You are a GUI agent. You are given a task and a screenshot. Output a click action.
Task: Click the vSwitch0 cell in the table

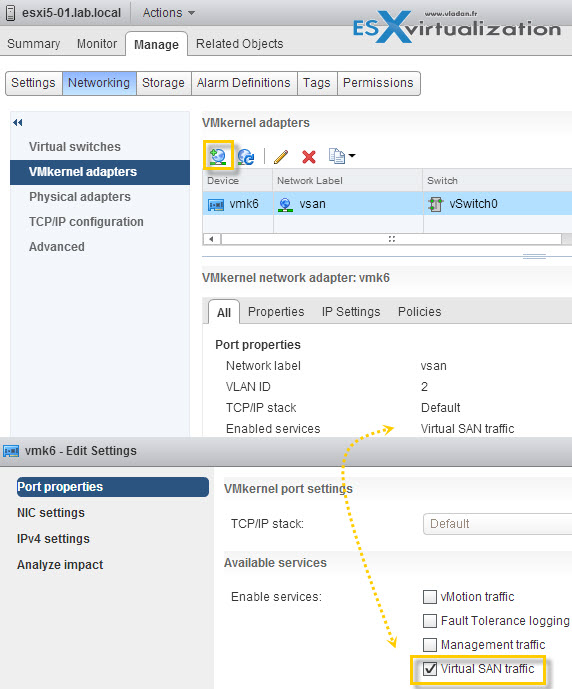(x=497, y=204)
